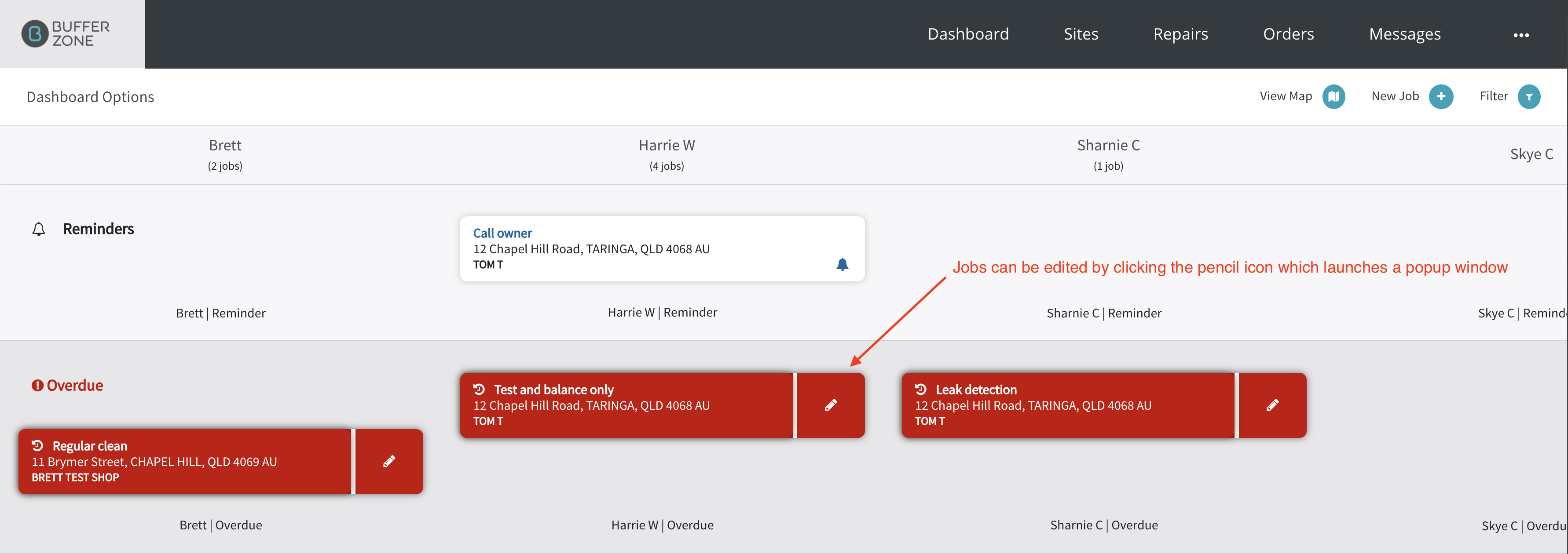This screenshot has width=1568, height=554.
Task: Open the Sites menu item
Action: [1081, 34]
